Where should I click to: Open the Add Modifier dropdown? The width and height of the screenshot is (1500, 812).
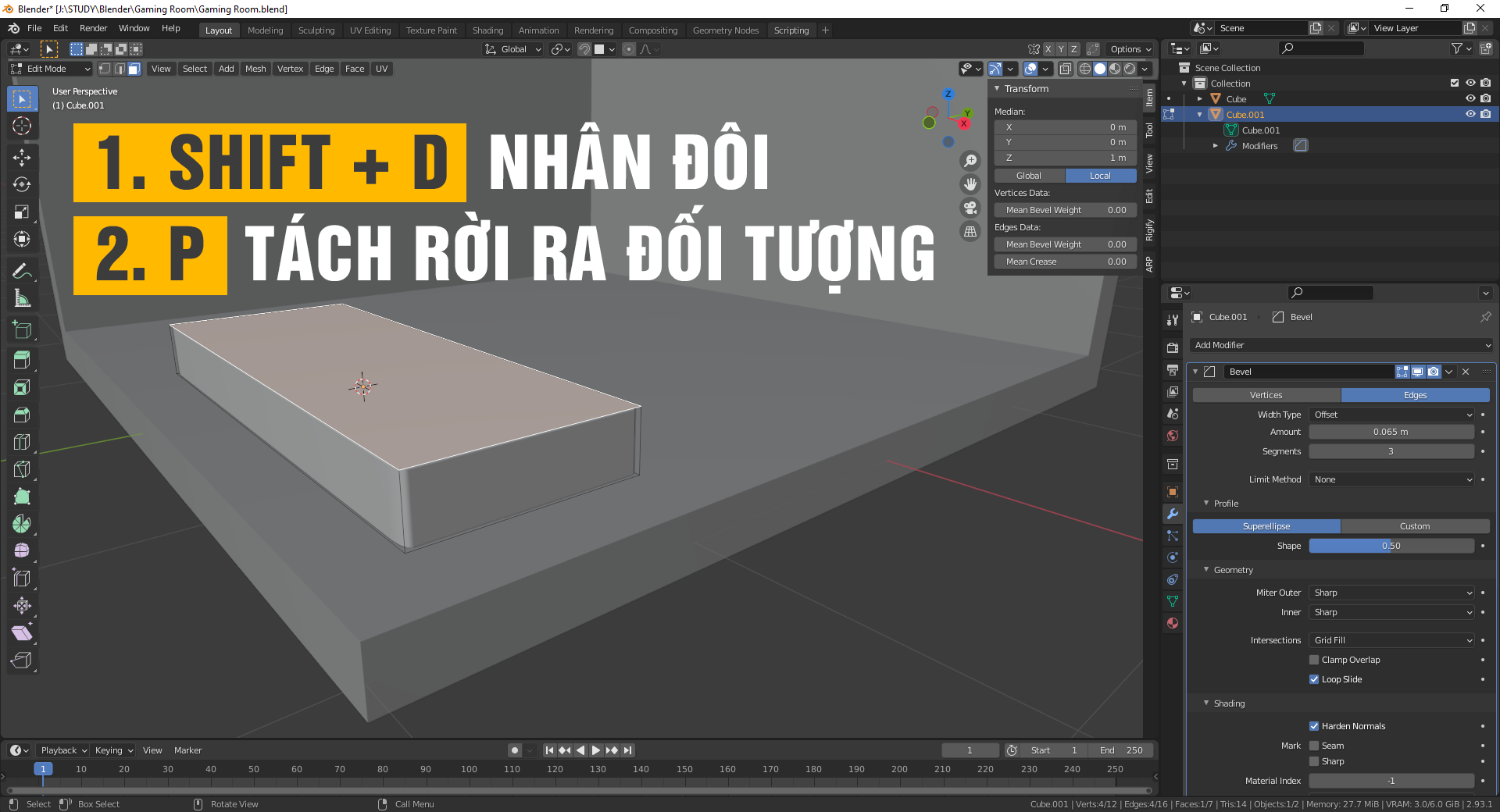pos(1341,345)
